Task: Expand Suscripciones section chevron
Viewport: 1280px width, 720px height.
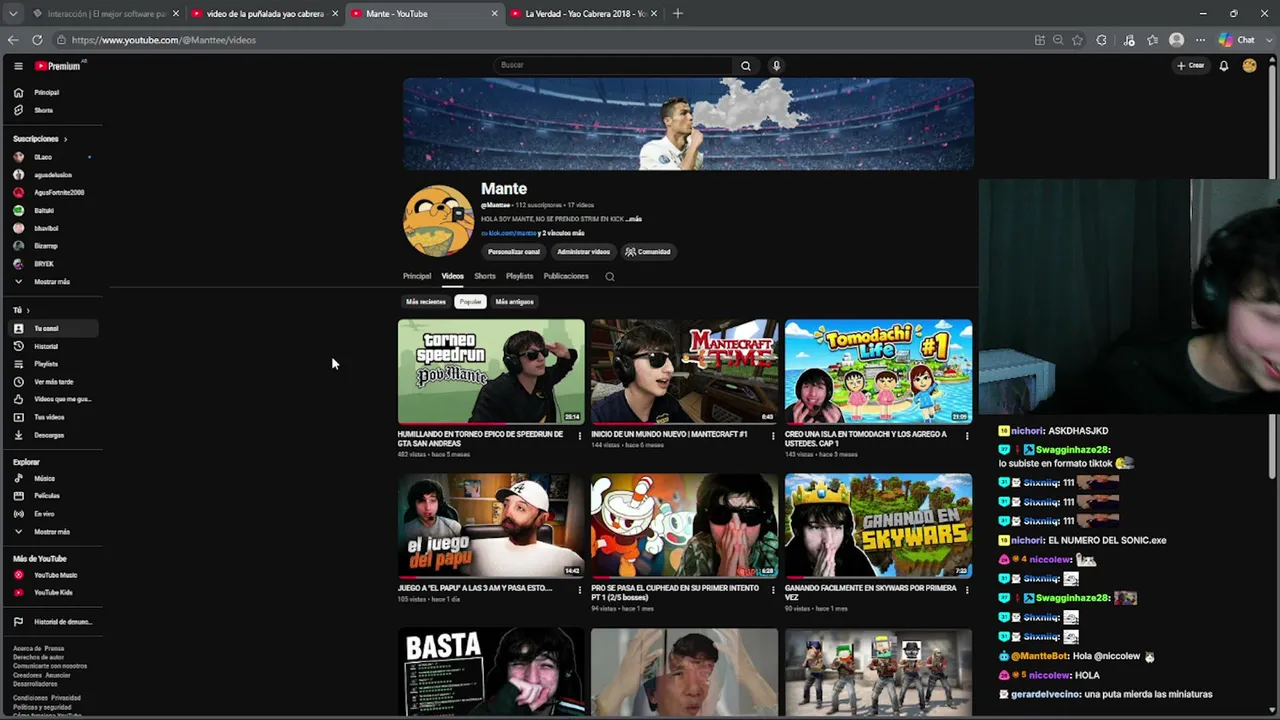Action: pyautogui.click(x=65, y=139)
